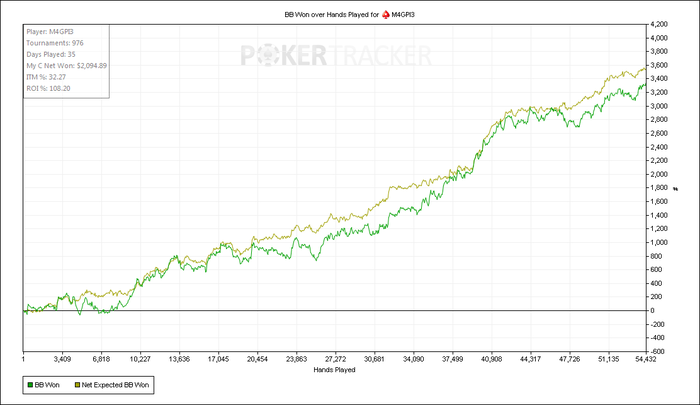Click the green BB Won legend swatch
The height and width of the screenshot is (405, 700).
(x=30, y=385)
